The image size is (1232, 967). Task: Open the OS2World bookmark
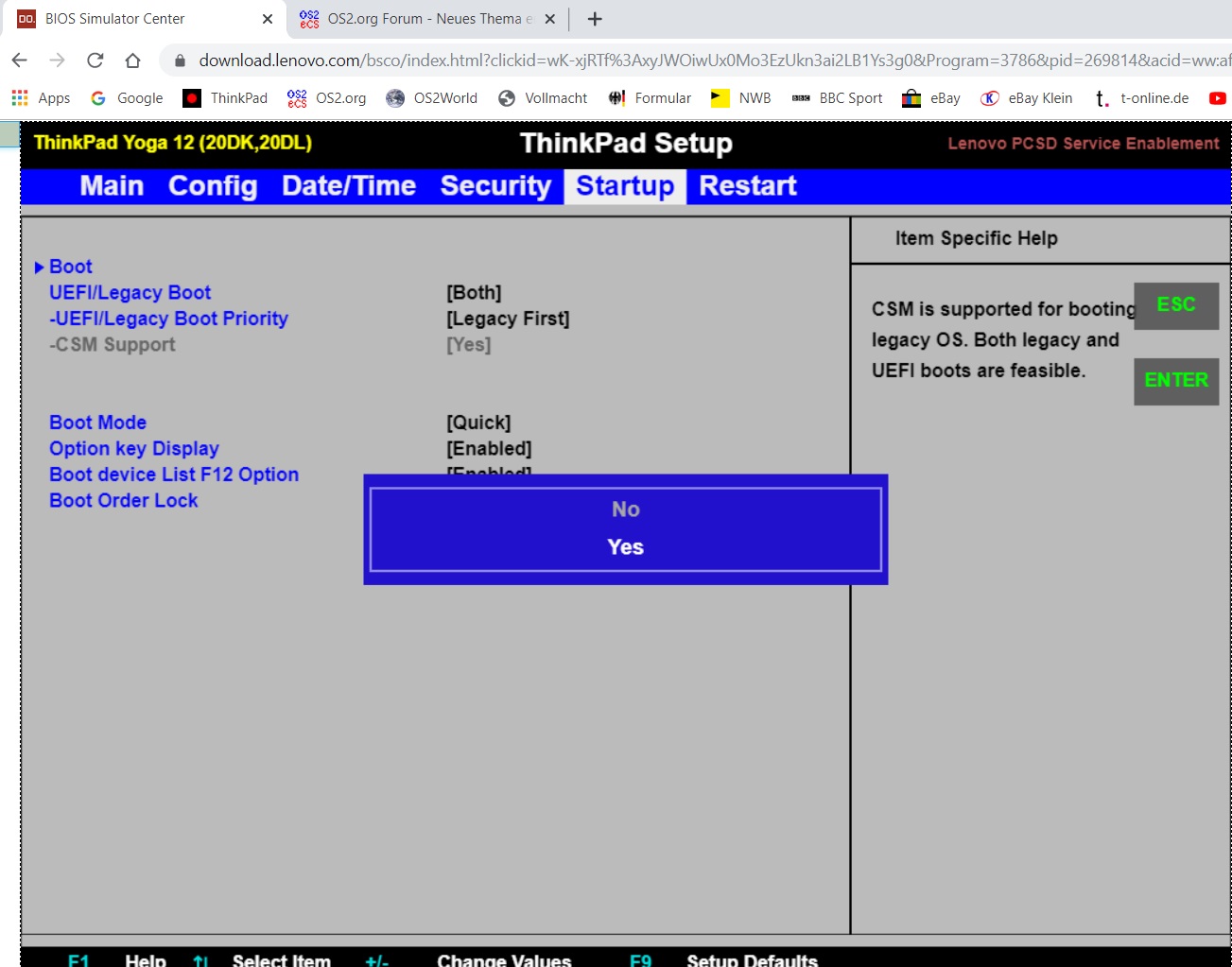tap(432, 97)
